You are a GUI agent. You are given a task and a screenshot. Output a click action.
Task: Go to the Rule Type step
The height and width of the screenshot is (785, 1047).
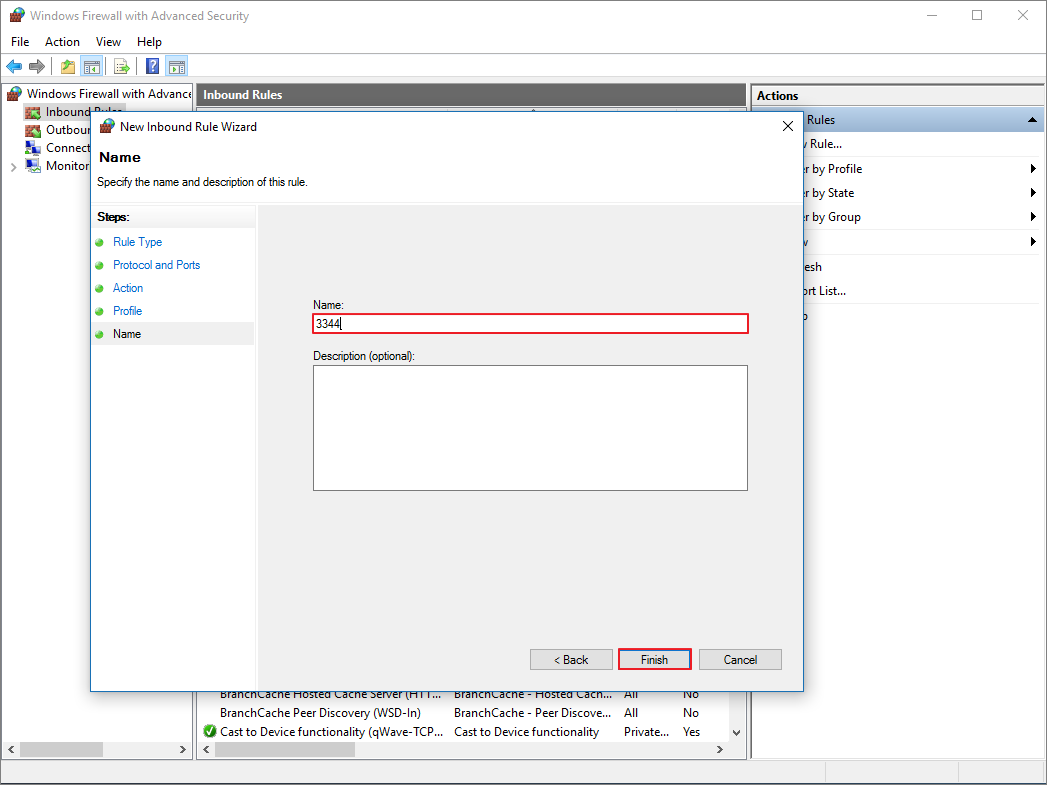pos(138,242)
